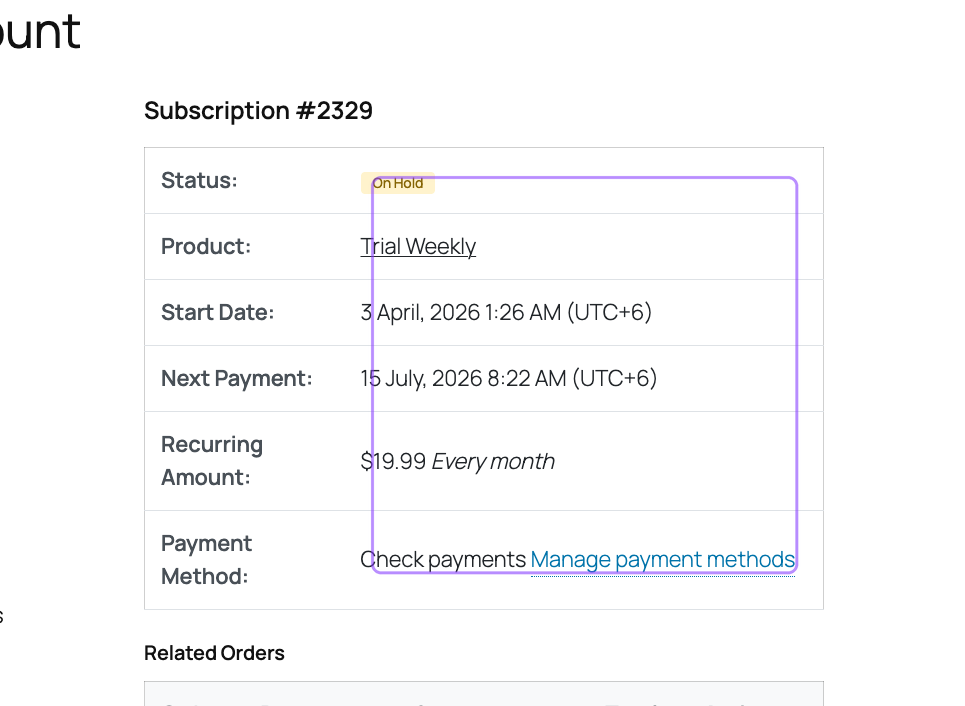Select the Subscription #2329 heading

tap(258, 111)
